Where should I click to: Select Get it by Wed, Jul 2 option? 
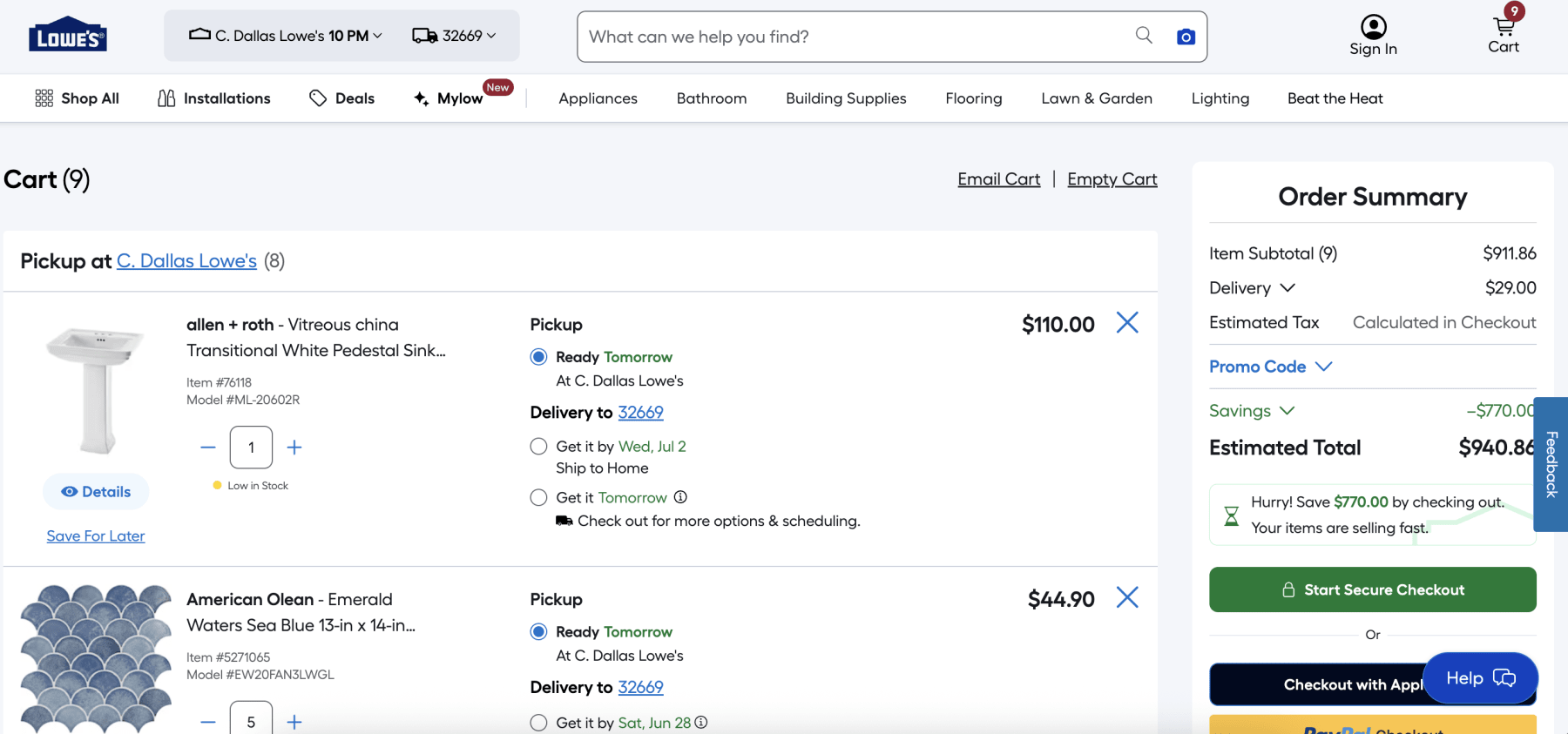click(x=539, y=447)
